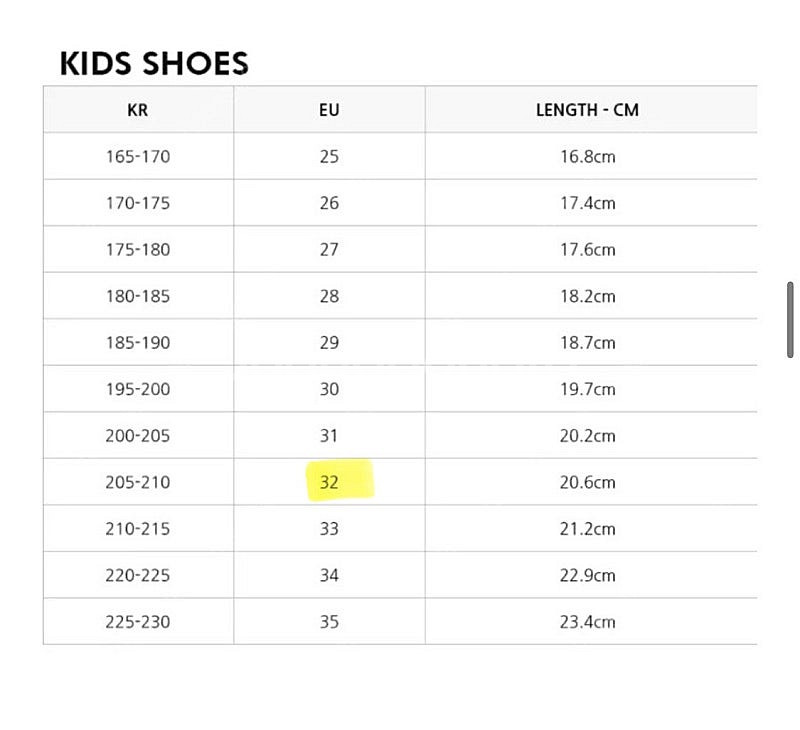800x730 pixels.
Task: Click the EU size 25 cell
Action: pyautogui.click(x=329, y=156)
